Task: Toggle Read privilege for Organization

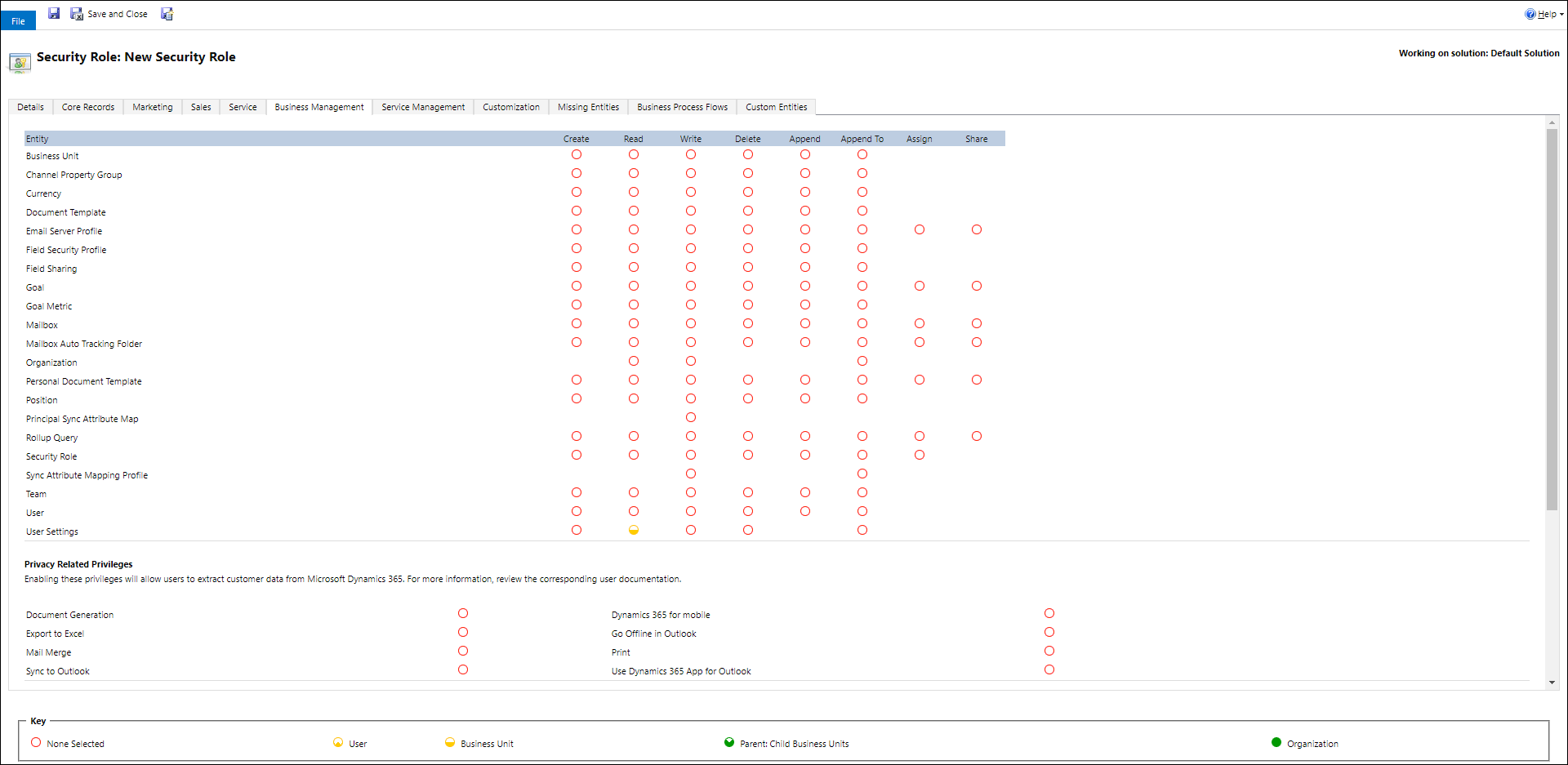Action: coord(634,361)
